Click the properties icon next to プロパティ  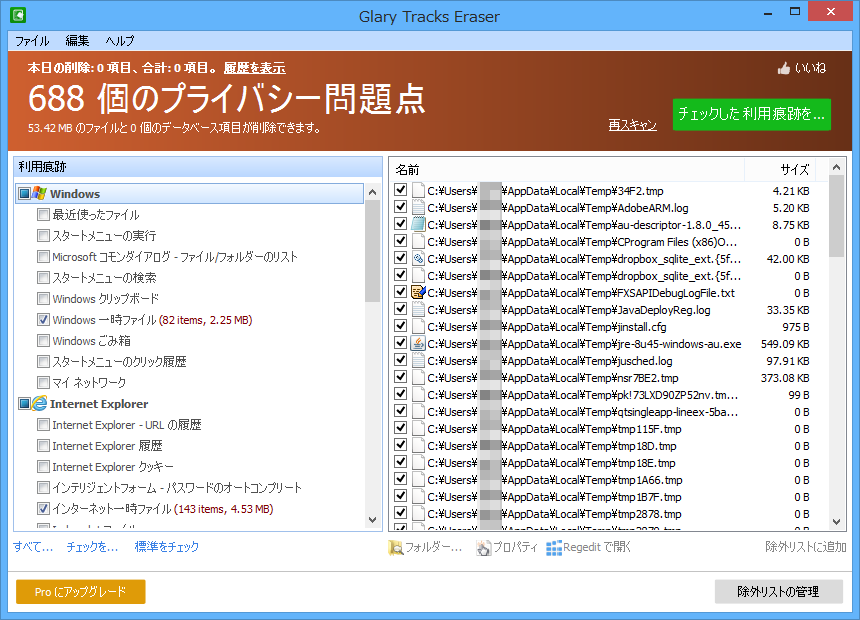point(483,547)
